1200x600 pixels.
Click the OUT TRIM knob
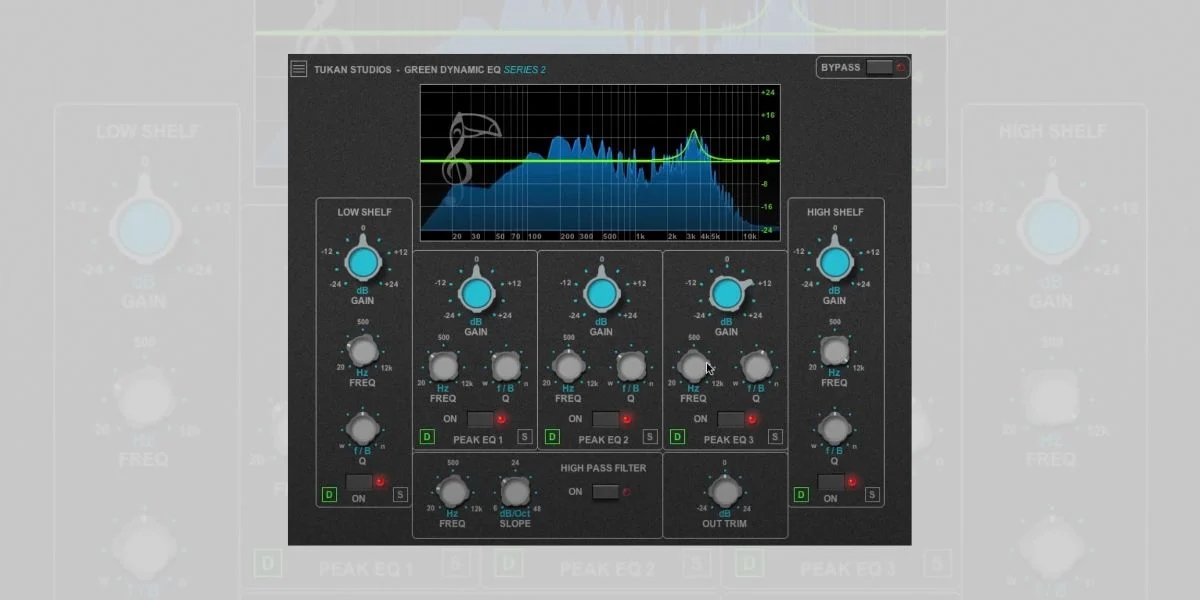click(724, 491)
